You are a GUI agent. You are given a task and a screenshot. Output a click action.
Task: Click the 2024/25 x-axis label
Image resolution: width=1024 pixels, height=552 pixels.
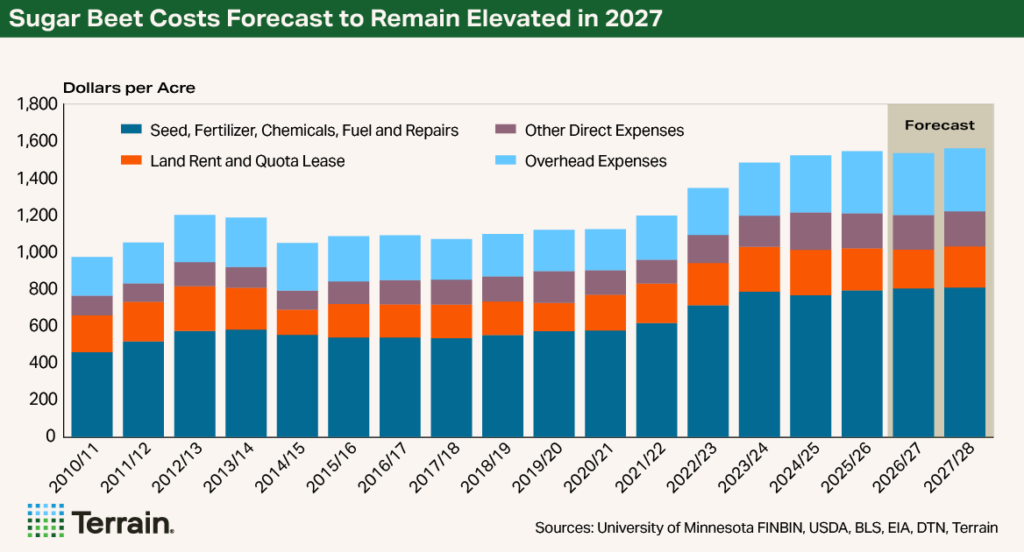click(x=793, y=467)
